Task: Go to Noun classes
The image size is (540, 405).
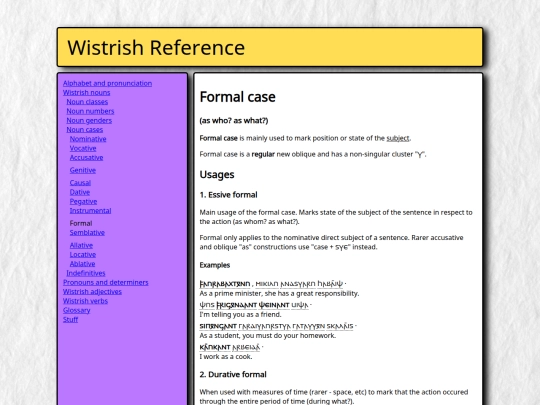Action: 87,102
